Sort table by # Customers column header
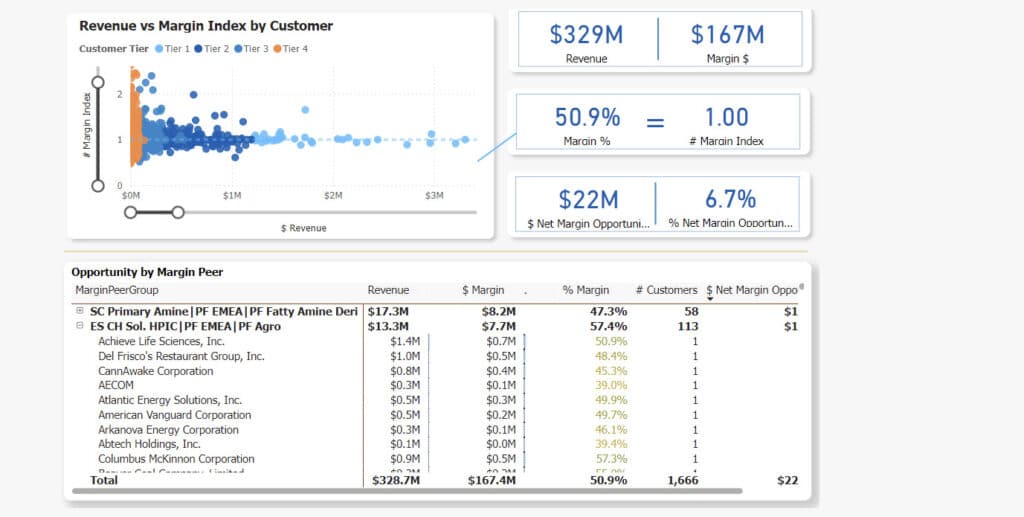The width and height of the screenshot is (1024, 517). 667,290
